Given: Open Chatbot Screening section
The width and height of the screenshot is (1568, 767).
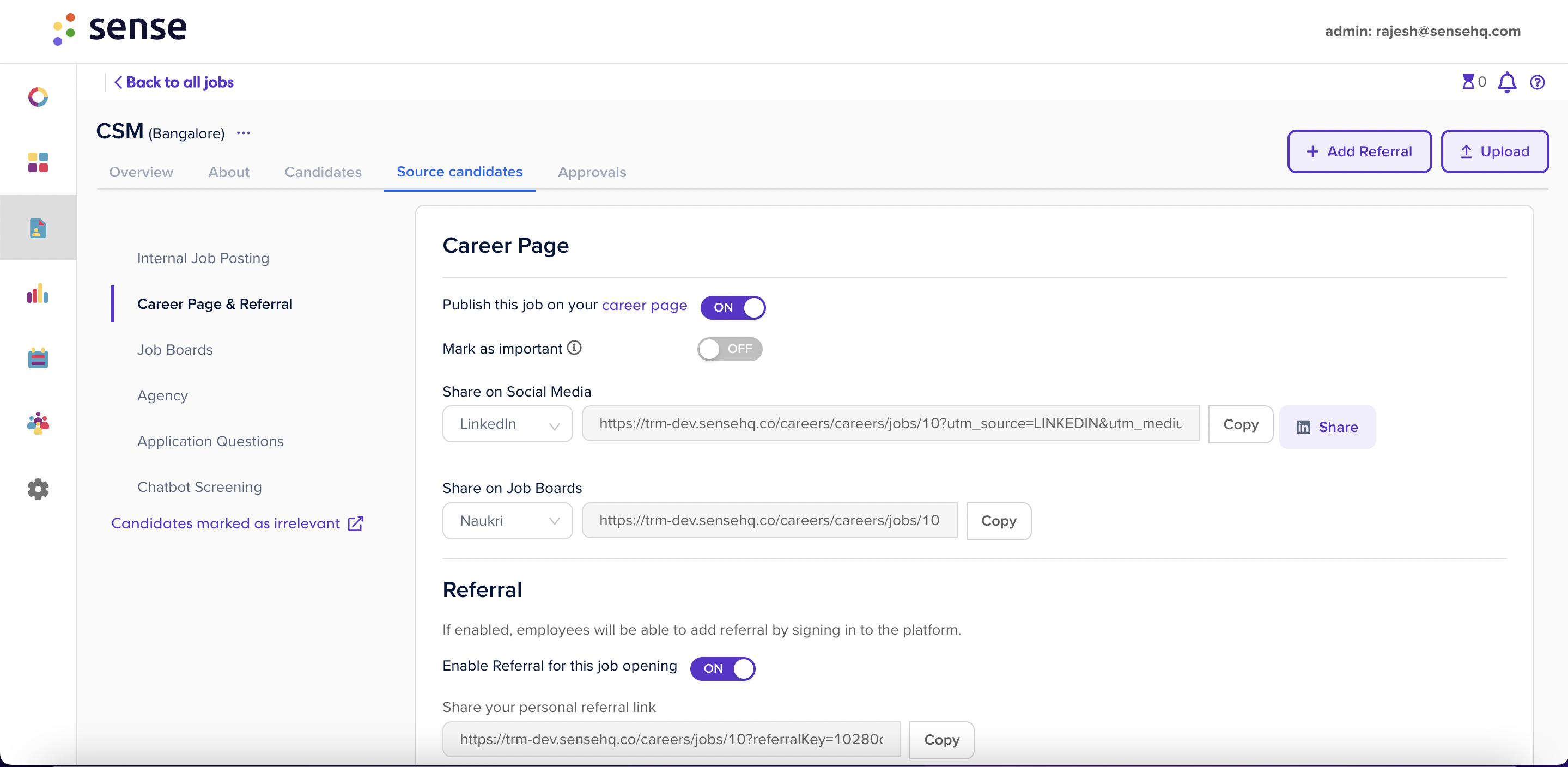Looking at the screenshot, I should [199, 487].
